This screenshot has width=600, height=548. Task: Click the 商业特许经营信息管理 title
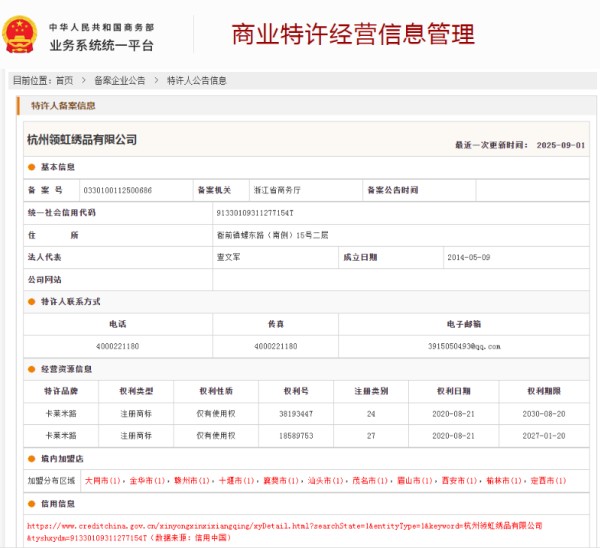pyautogui.click(x=353, y=34)
